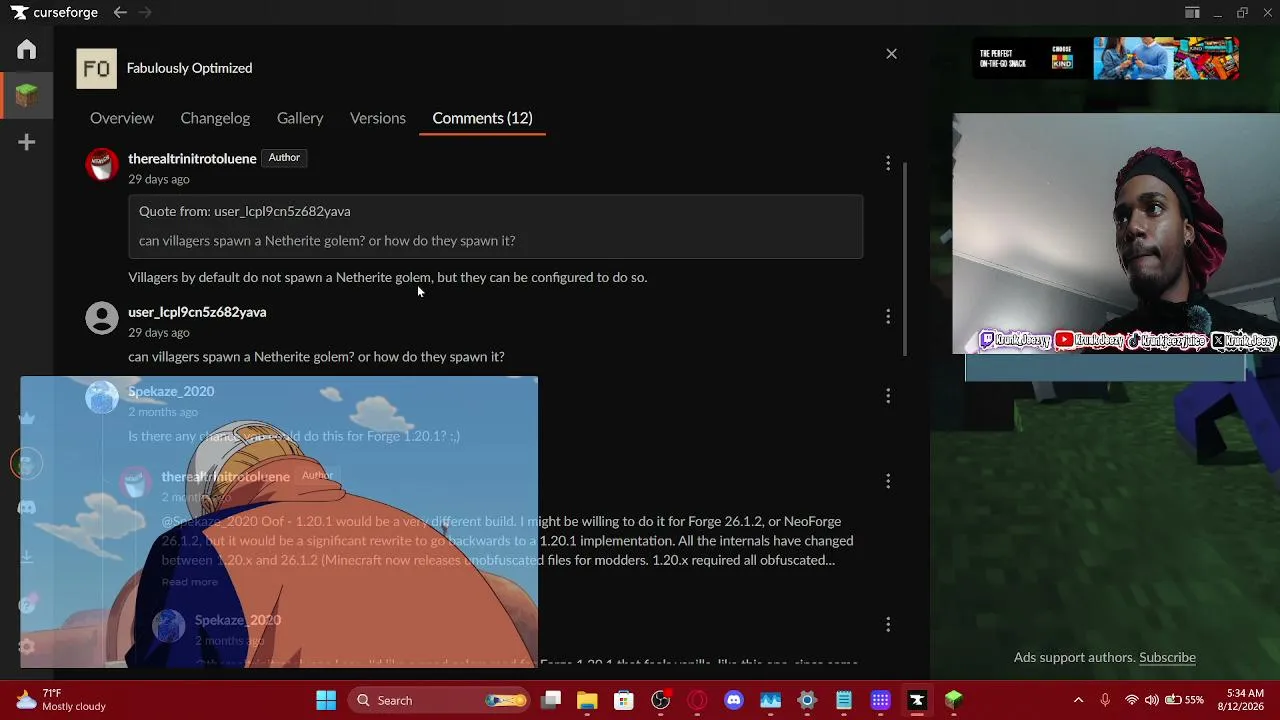The height and width of the screenshot is (720, 1280).
Task: Click the CurseForge logo in title bar
Action: coord(54,13)
